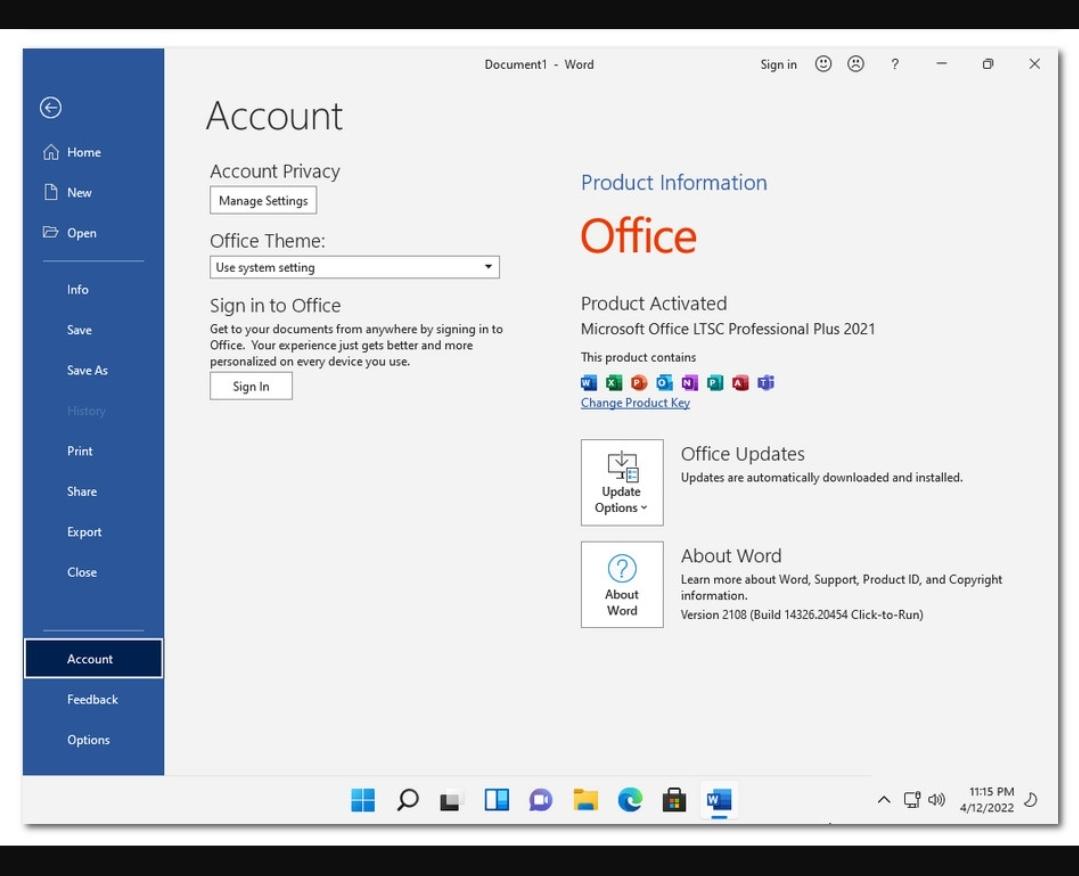Send a smile feedback face icon
Image resolution: width=1079 pixels, height=876 pixels.
coord(823,64)
